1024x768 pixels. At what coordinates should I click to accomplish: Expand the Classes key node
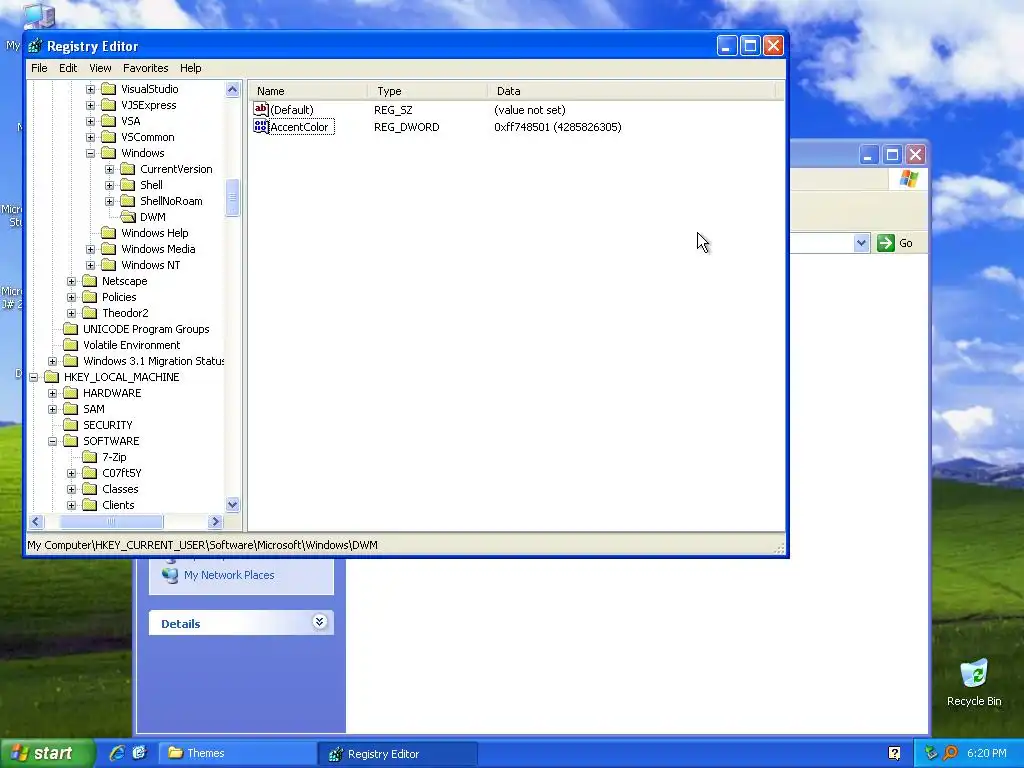(x=71, y=489)
